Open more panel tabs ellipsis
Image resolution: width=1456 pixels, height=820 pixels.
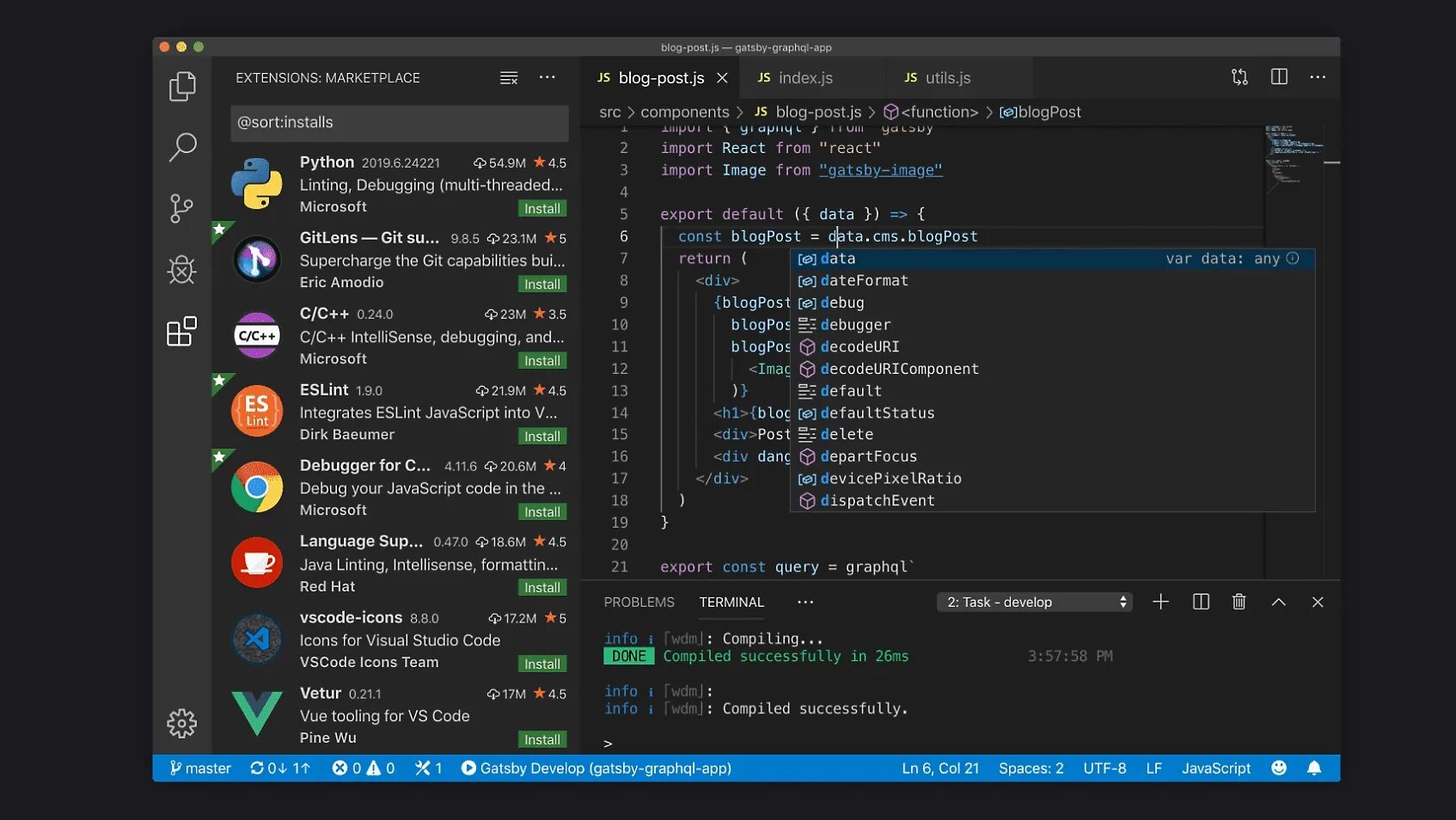coord(805,602)
